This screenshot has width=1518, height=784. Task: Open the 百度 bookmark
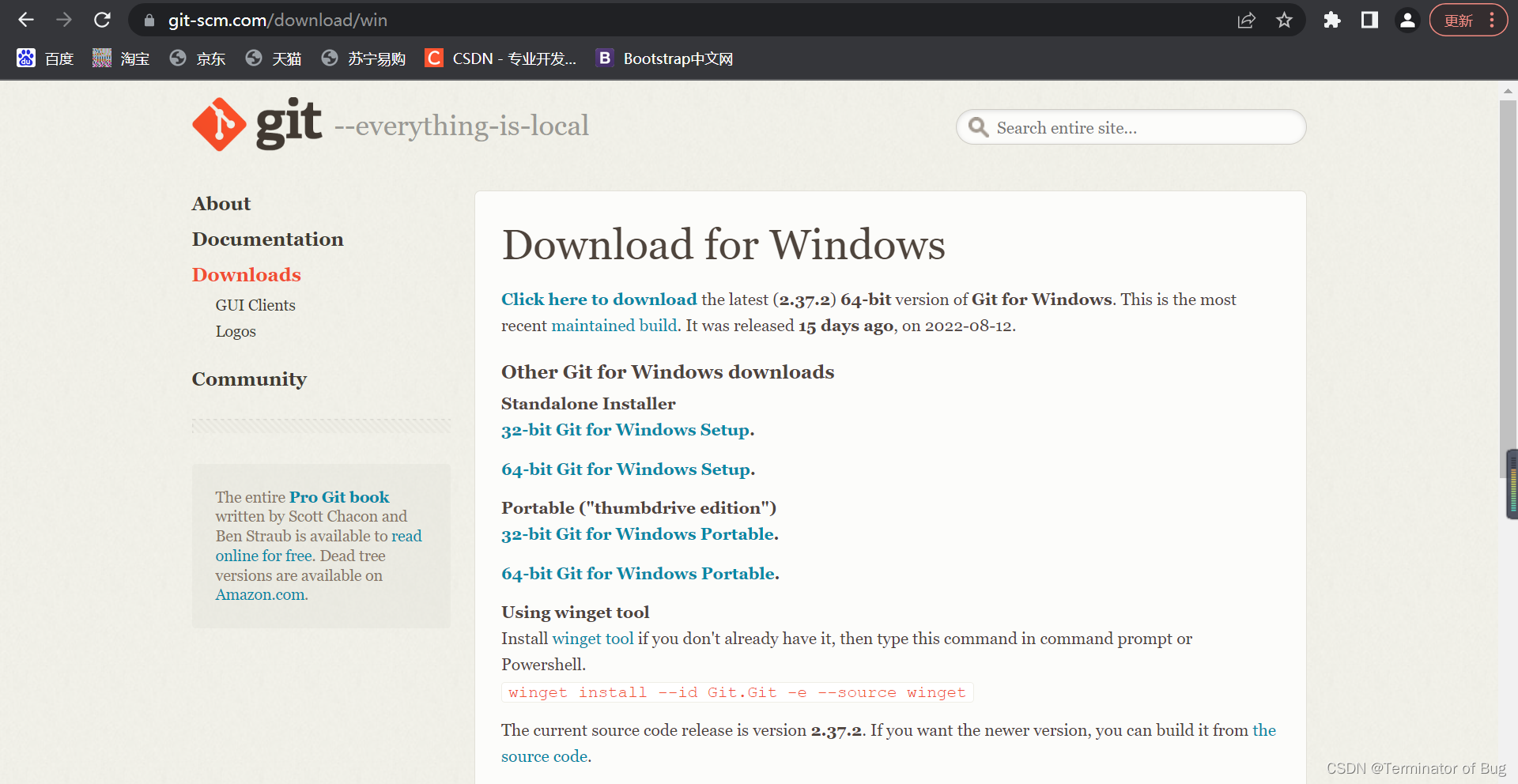point(45,58)
